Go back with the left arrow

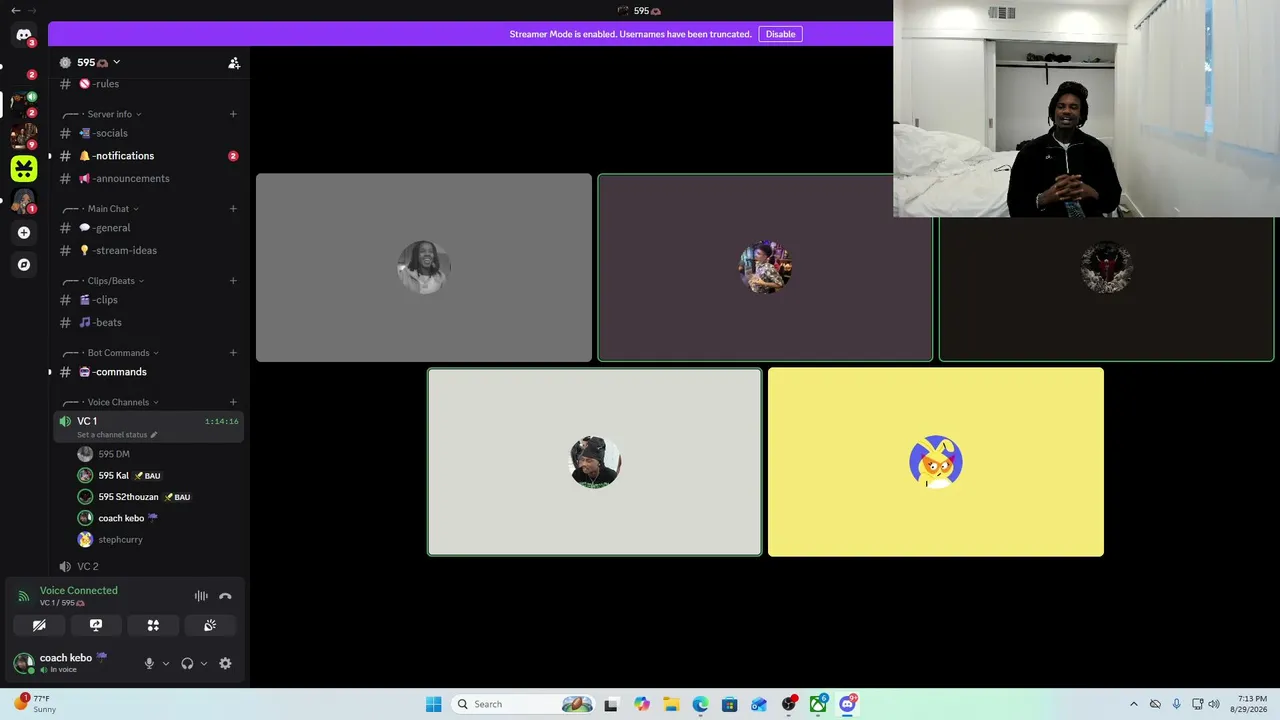click(x=15, y=10)
